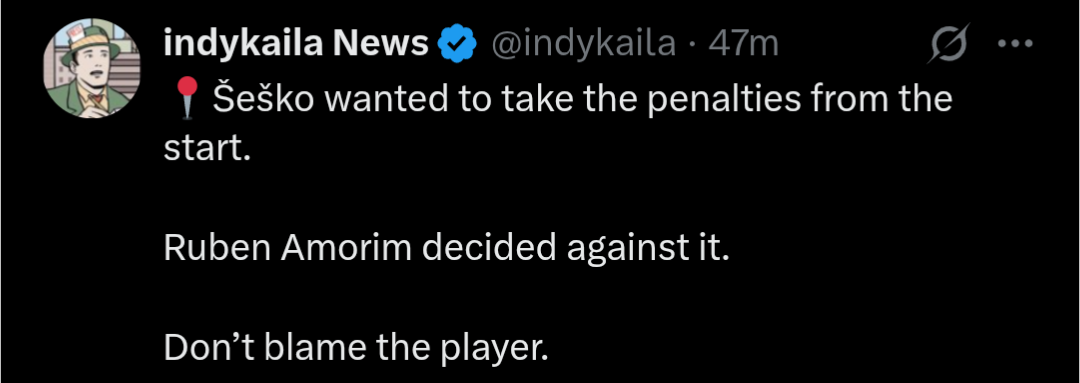Click the word 'start.' in the tweet
Viewport: 1080px width, 383px height.
(206, 149)
